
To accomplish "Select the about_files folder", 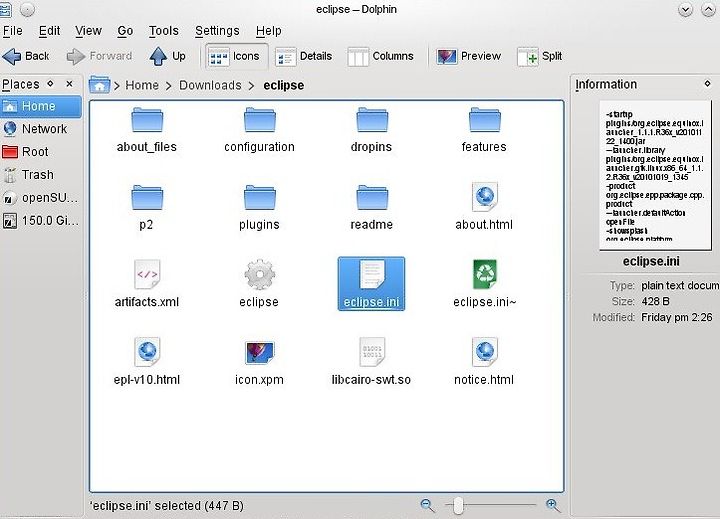I will click(x=146, y=130).
